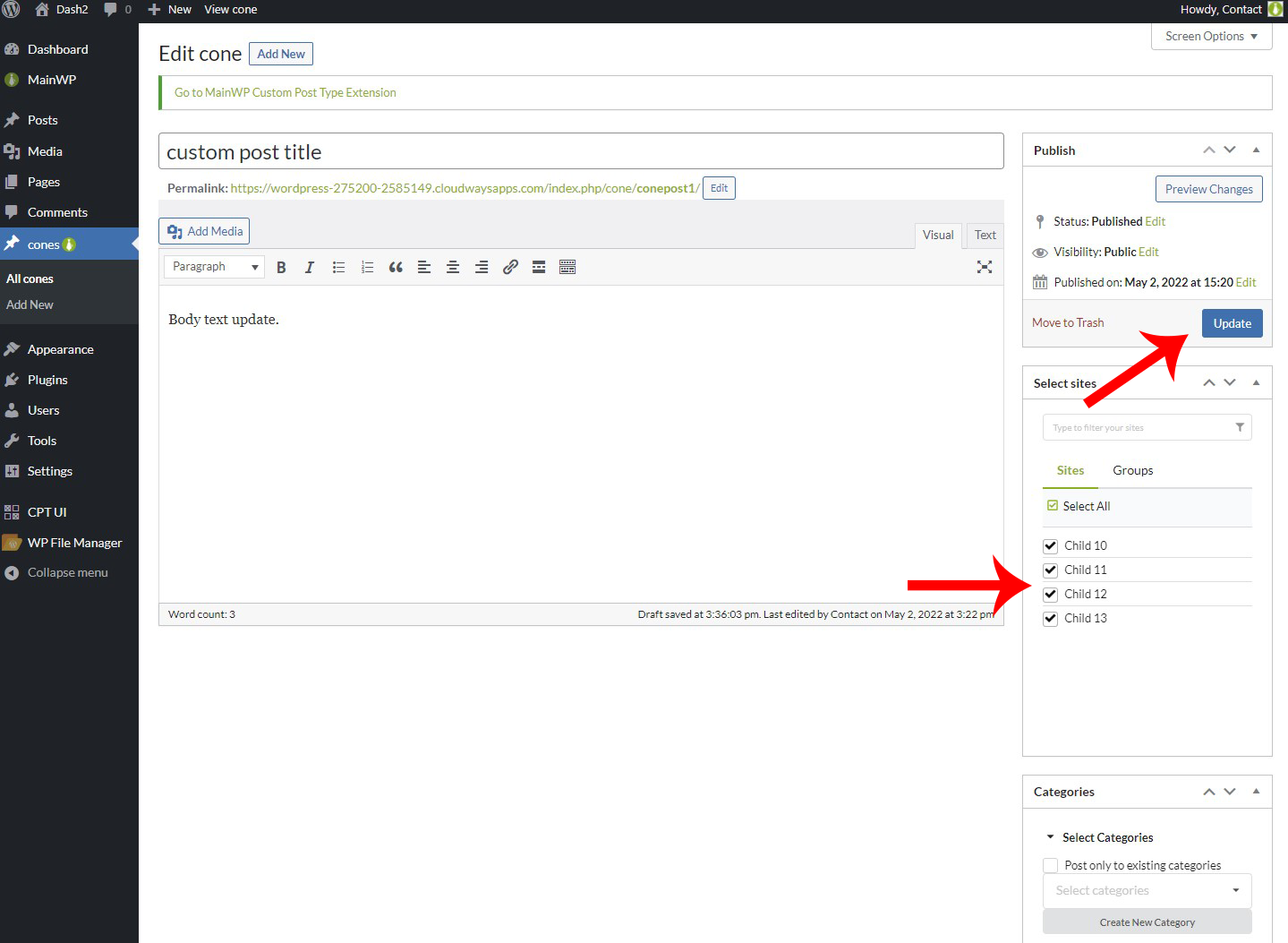Click the Update button to publish changes
1288x943 pixels.
tap(1232, 323)
